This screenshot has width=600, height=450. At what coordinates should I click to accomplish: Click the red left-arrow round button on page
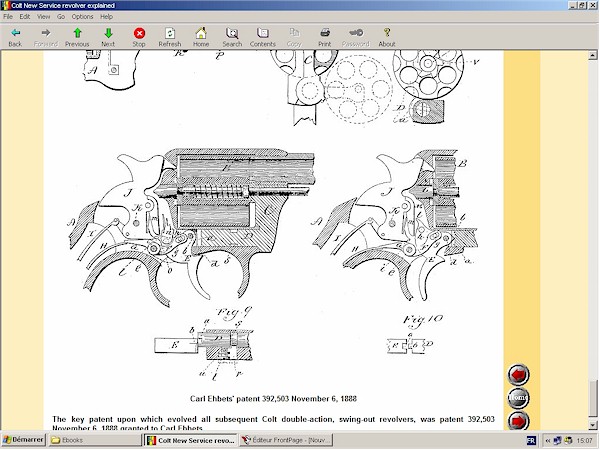[518, 375]
